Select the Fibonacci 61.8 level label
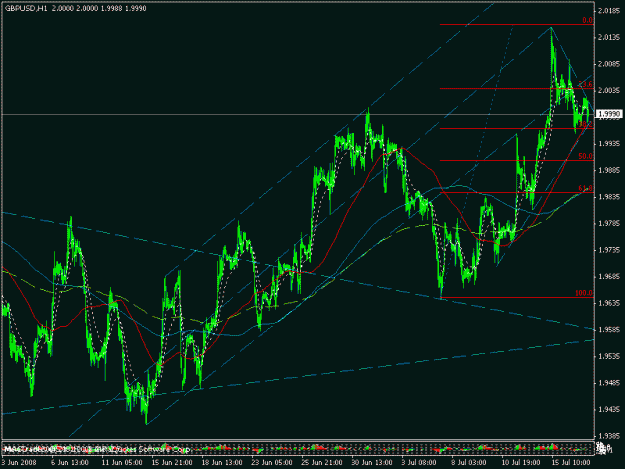 (585, 188)
